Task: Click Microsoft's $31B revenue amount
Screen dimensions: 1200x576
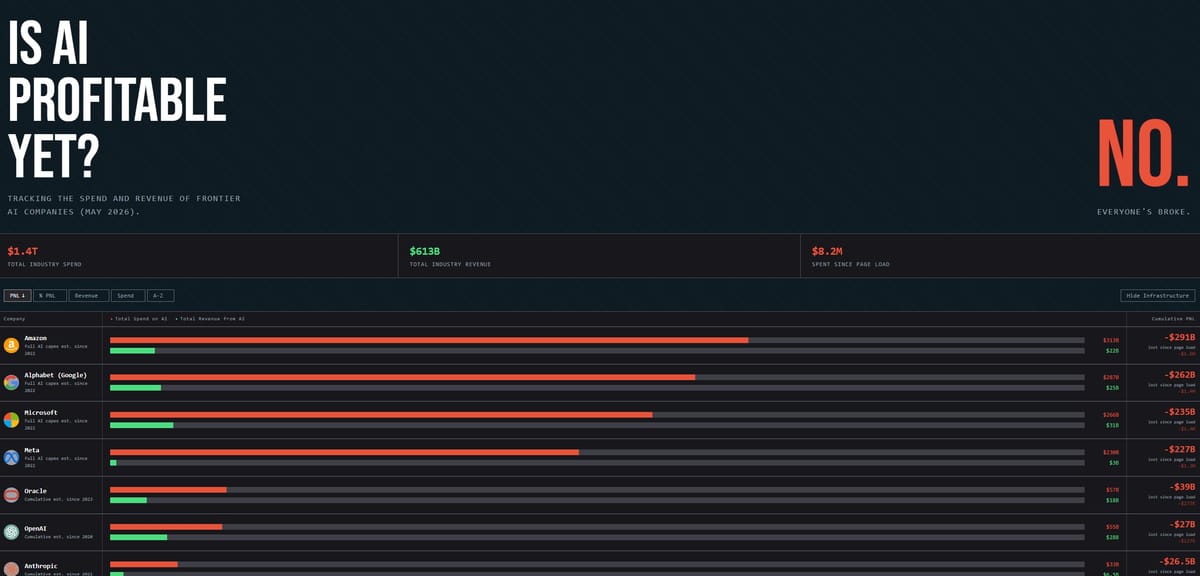Action: point(1112,425)
